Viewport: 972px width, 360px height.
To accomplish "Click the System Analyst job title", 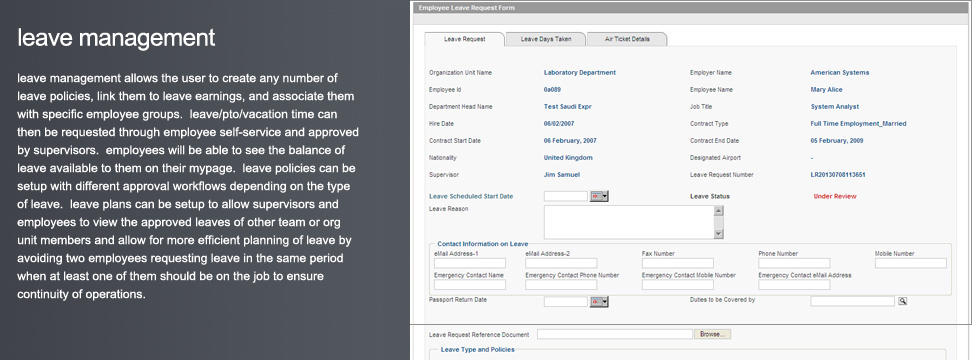I will point(834,107).
